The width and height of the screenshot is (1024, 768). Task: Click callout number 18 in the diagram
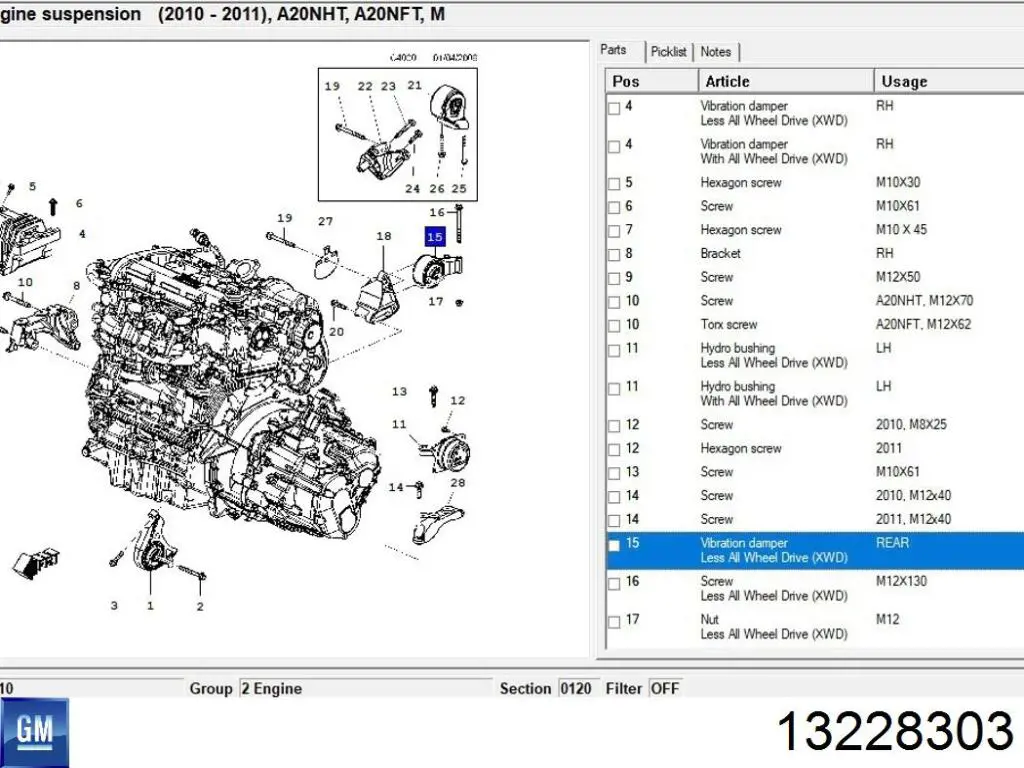tap(384, 236)
